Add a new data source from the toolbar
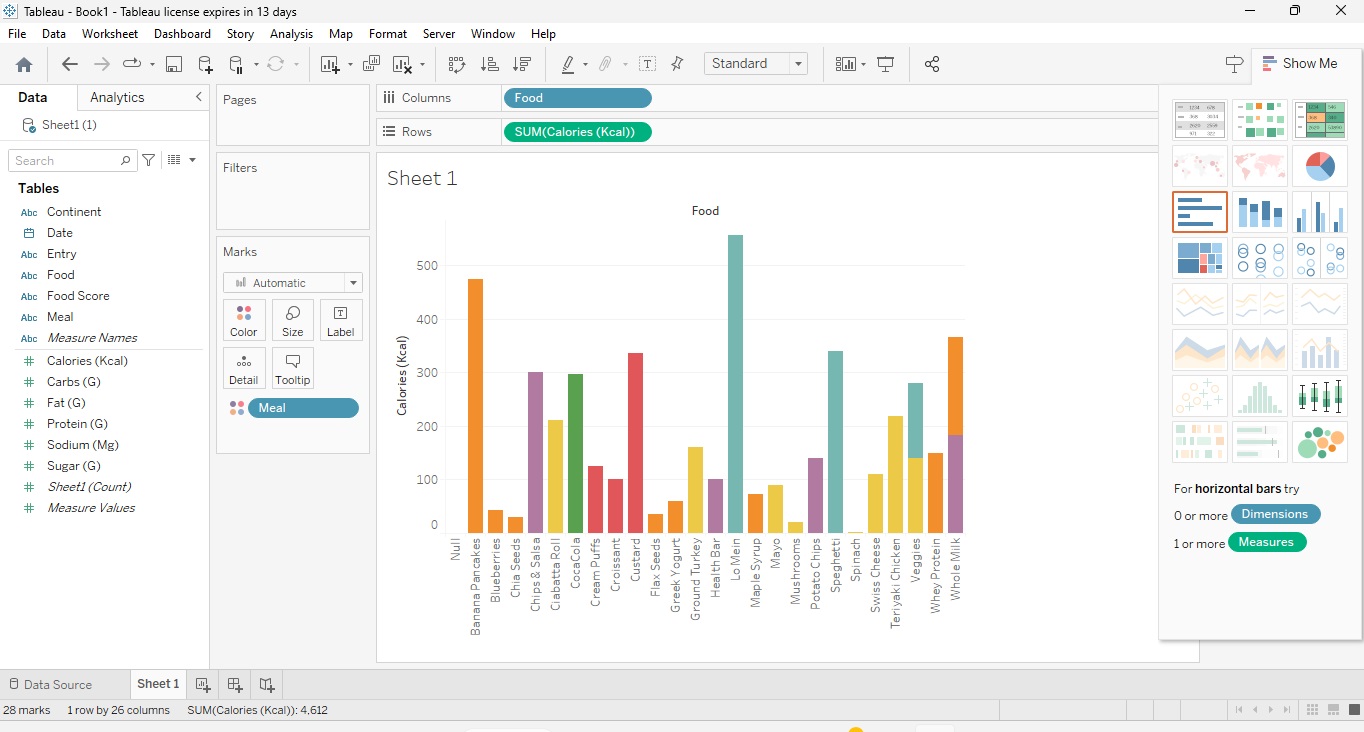1364x732 pixels. (205, 64)
